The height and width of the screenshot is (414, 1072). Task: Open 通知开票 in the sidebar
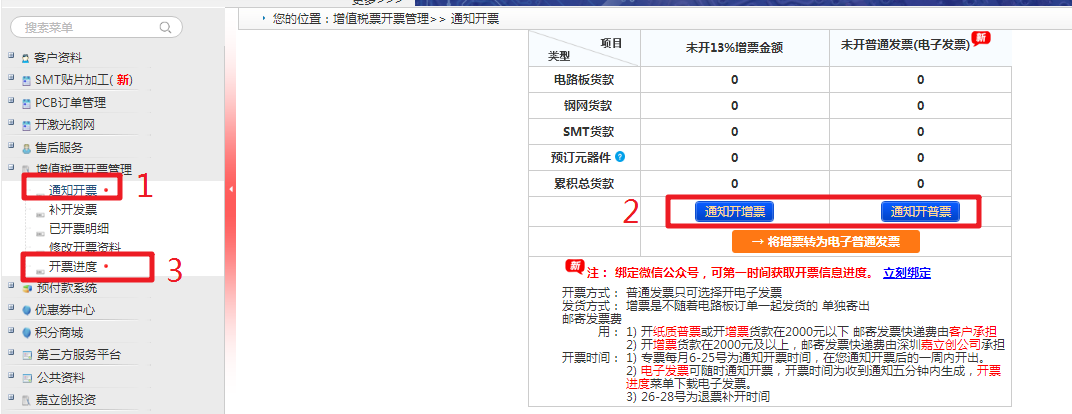73,190
